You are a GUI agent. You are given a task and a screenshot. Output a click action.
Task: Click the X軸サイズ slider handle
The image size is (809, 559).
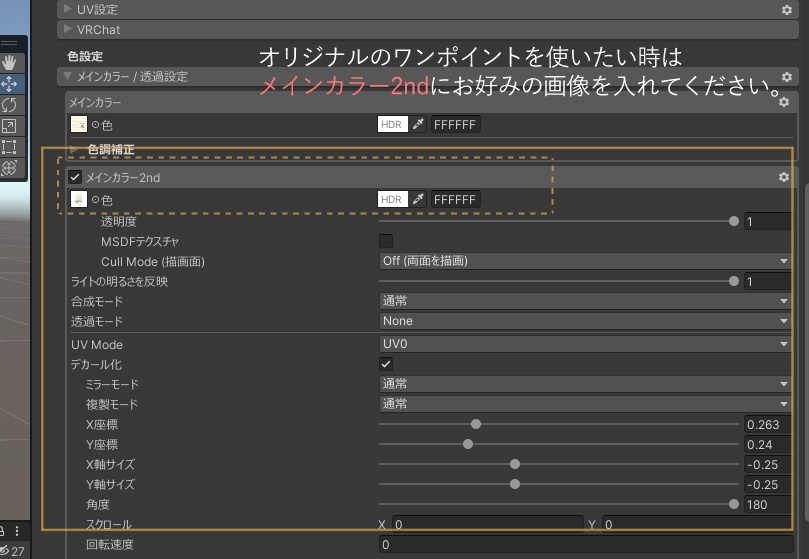(515, 464)
